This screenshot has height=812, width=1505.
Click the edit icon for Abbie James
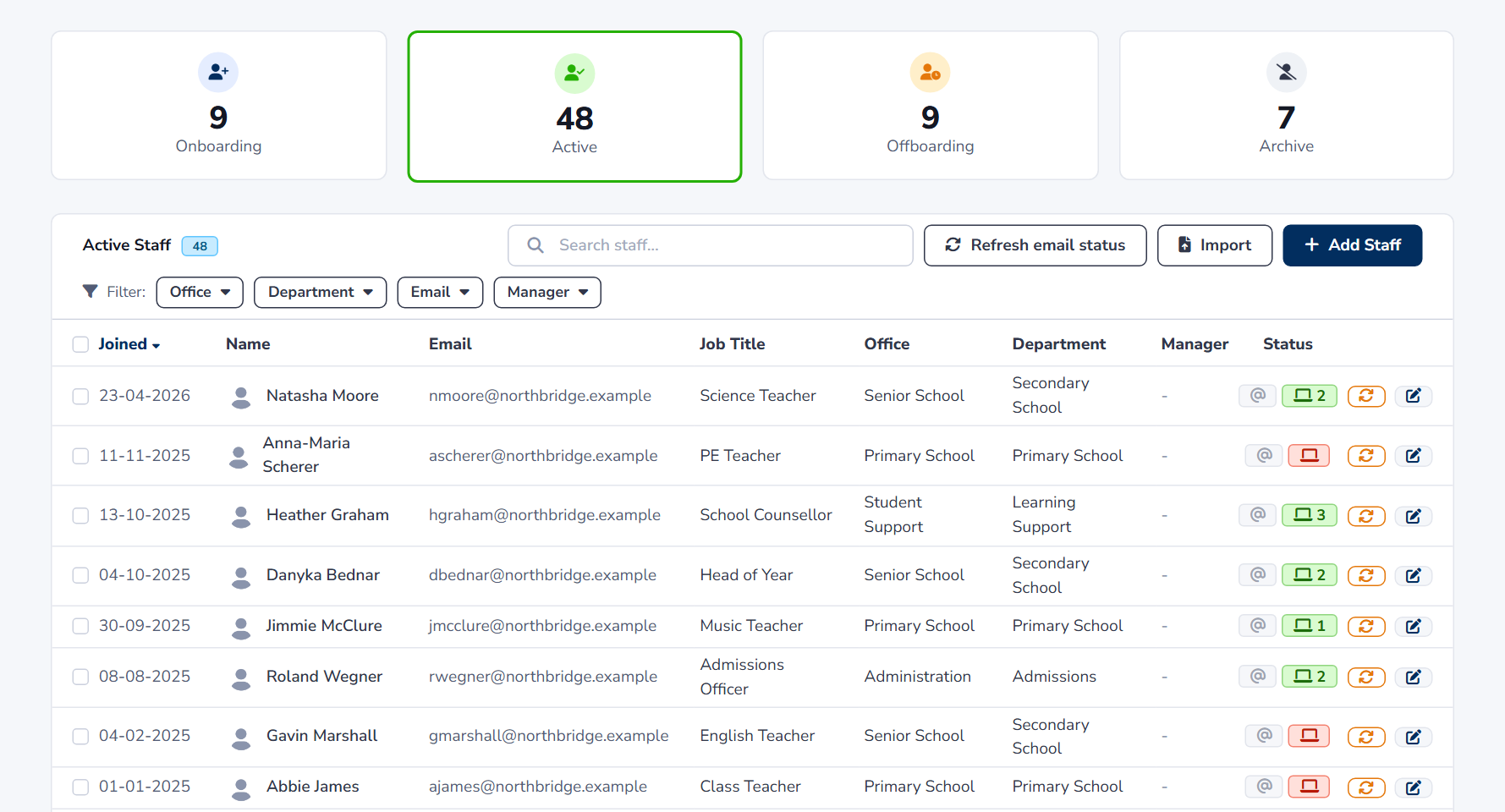1413,787
